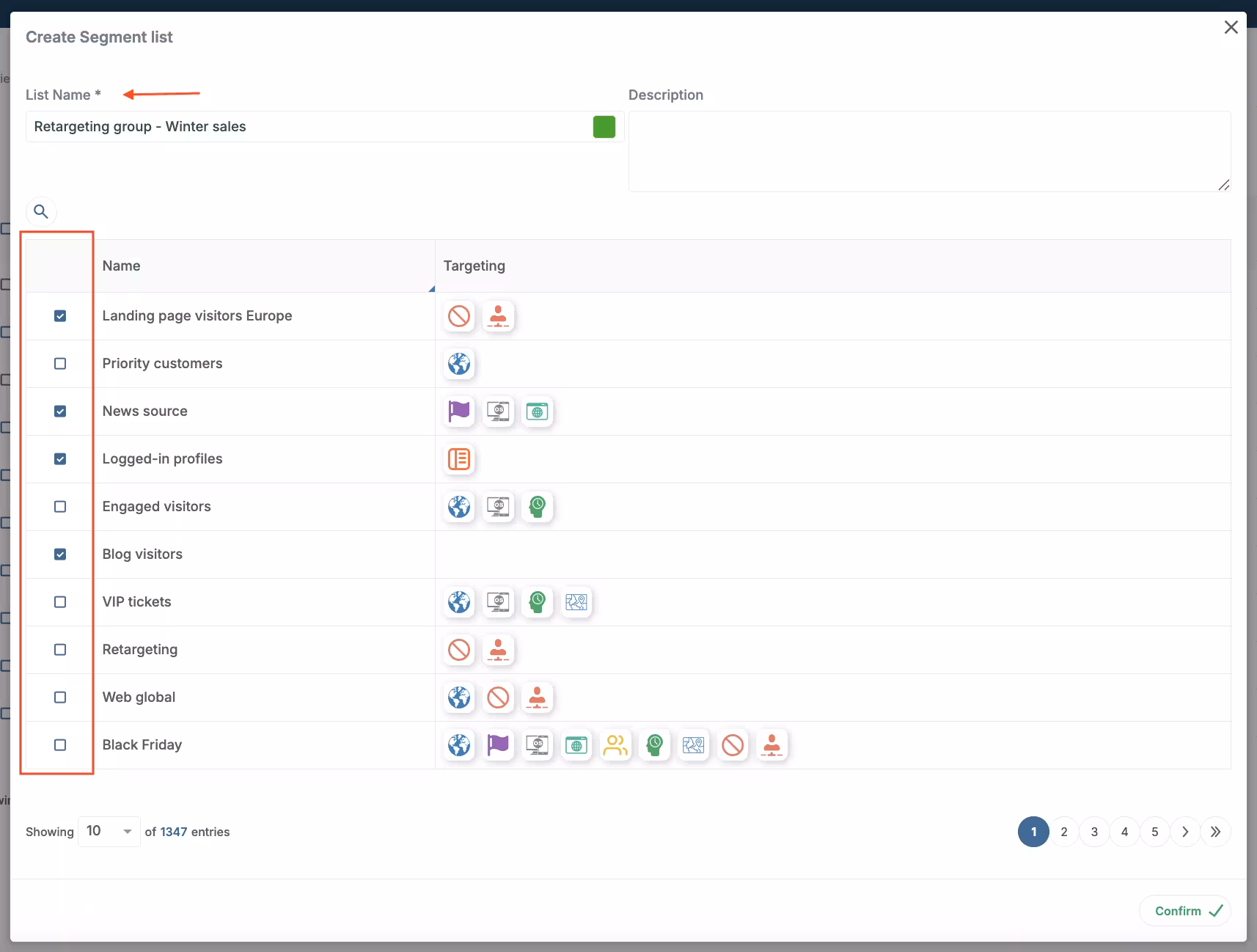This screenshot has width=1257, height=952.
Task: Uncheck the Landing page visitors Europe segment
Action: tap(59, 316)
